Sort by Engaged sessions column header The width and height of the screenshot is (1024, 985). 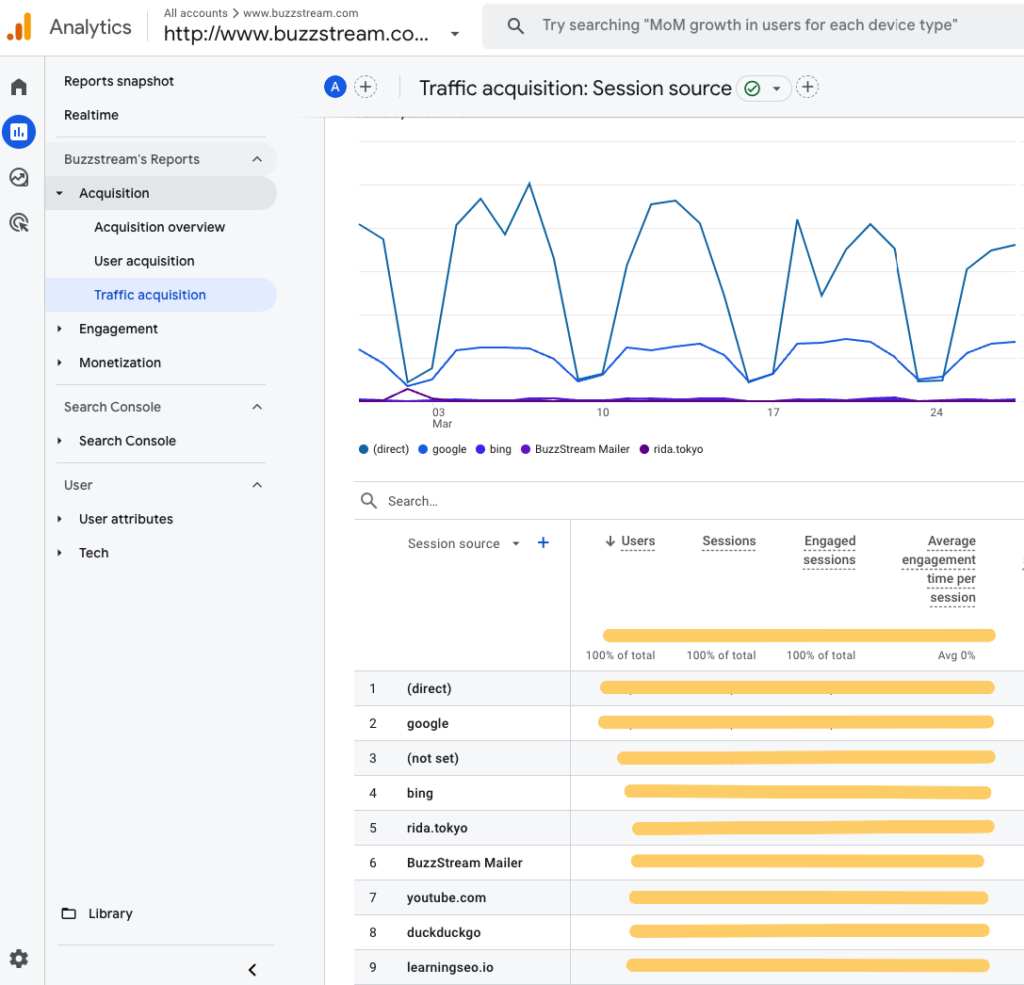[x=829, y=551]
